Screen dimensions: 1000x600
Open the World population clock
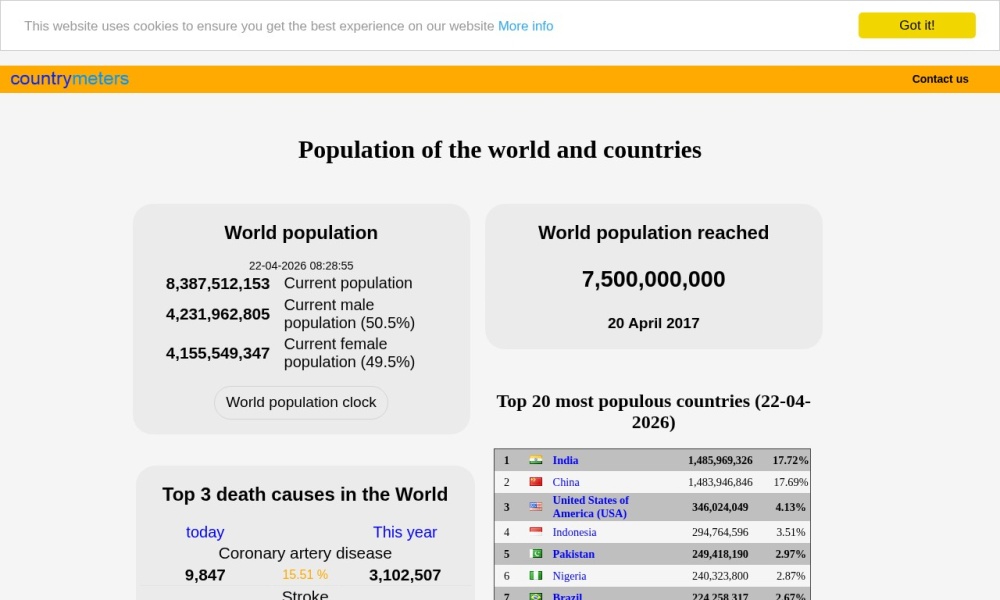pyautogui.click(x=301, y=402)
